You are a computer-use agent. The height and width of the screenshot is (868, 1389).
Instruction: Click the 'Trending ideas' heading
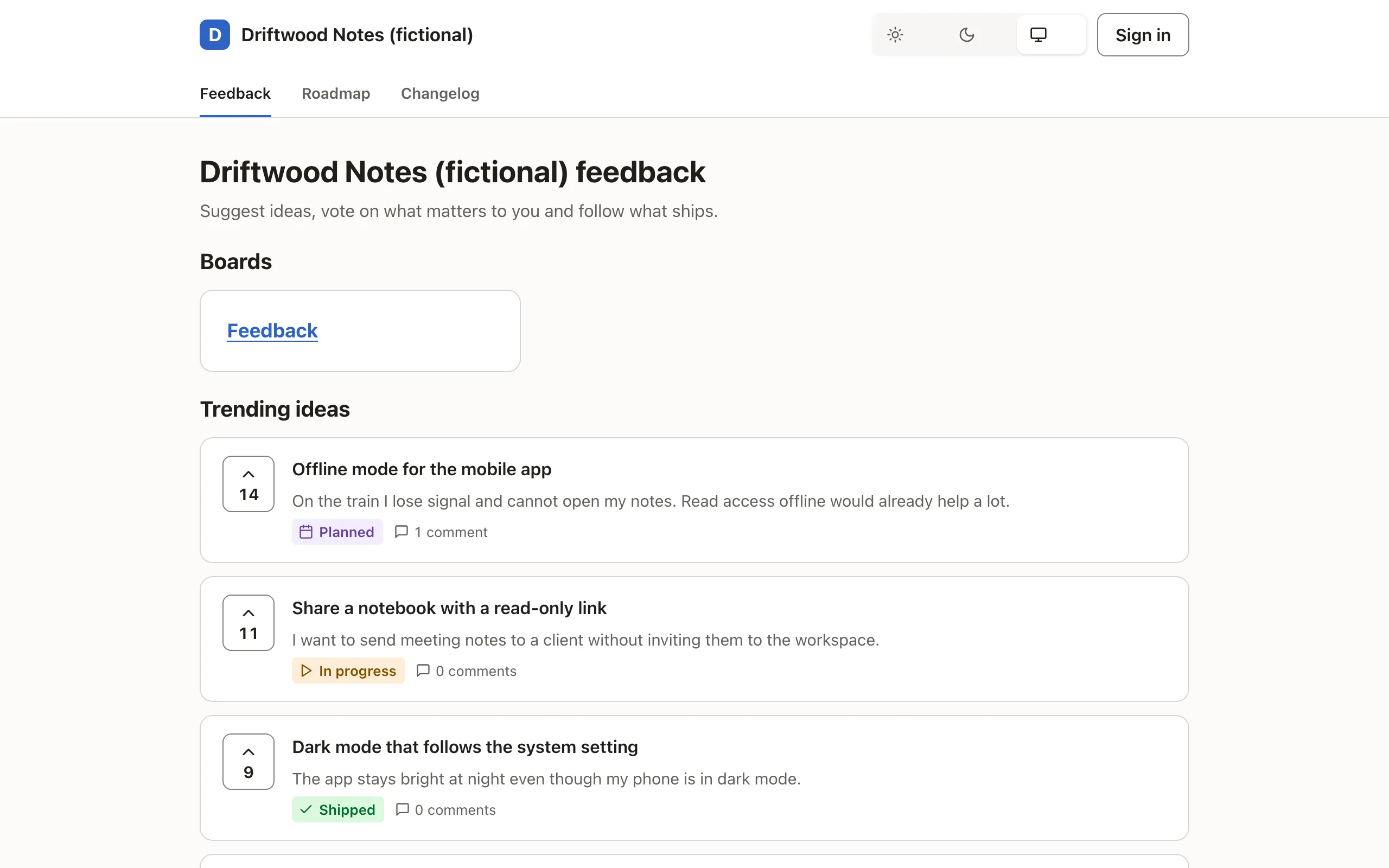tap(275, 409)
